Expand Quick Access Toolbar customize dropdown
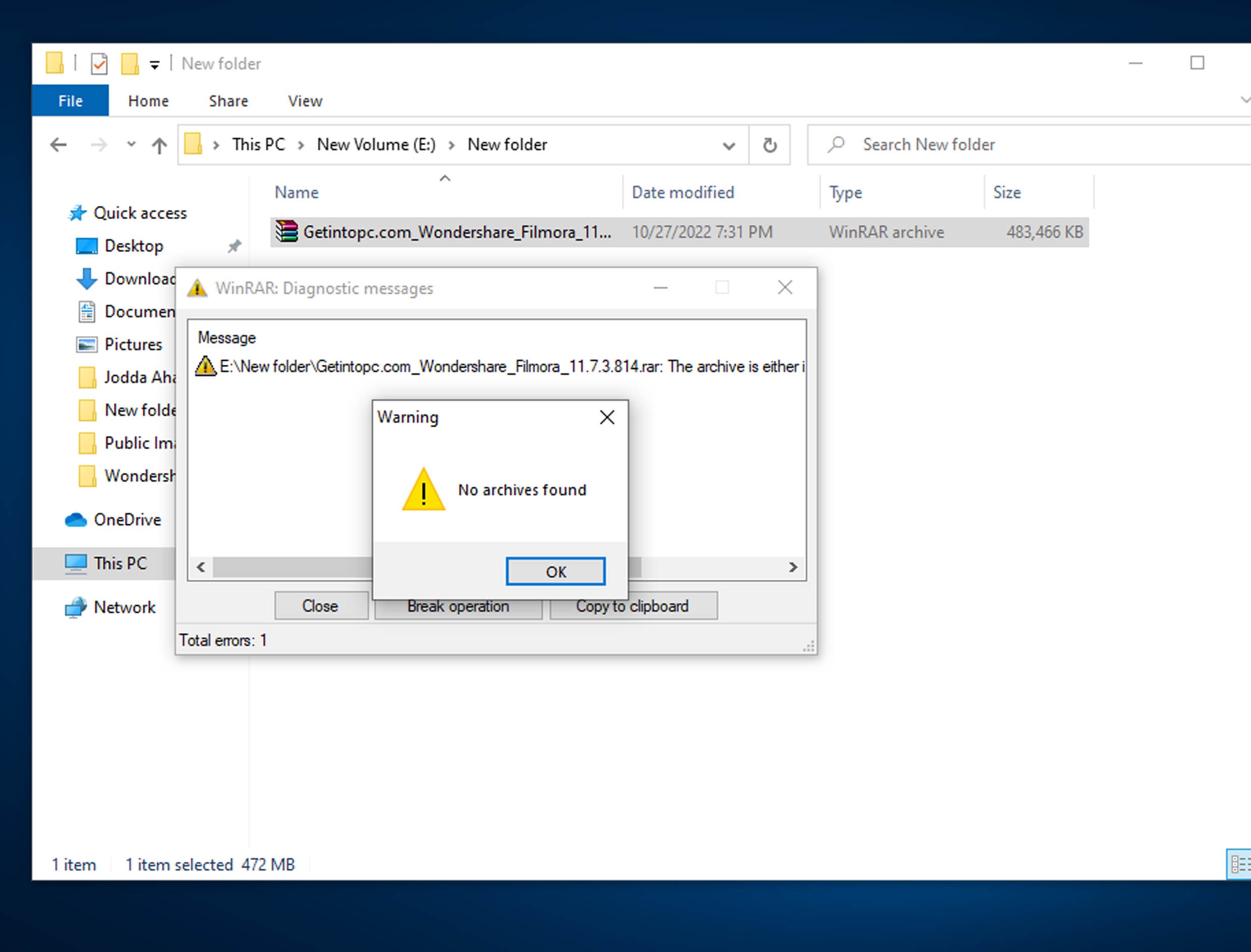 tap(154, 65)
